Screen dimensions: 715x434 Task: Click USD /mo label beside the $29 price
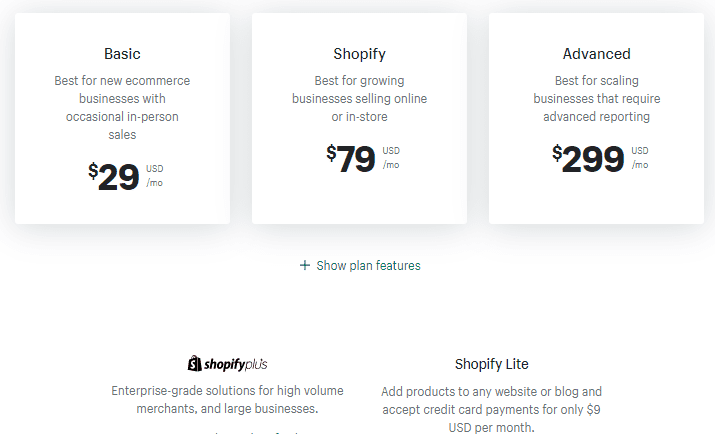tap(155, 176)
